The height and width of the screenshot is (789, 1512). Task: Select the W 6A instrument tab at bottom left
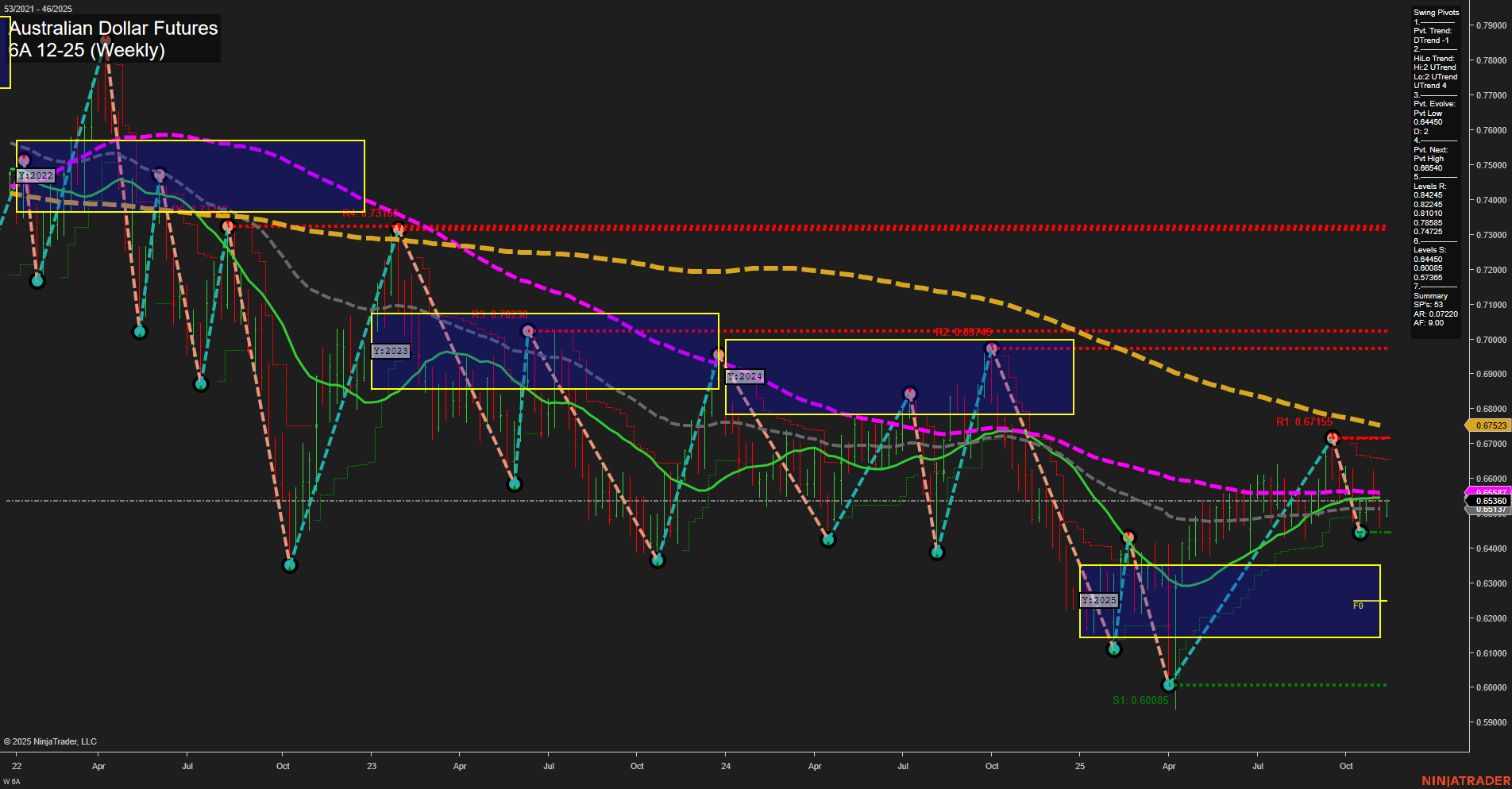[x=11, y=781]
